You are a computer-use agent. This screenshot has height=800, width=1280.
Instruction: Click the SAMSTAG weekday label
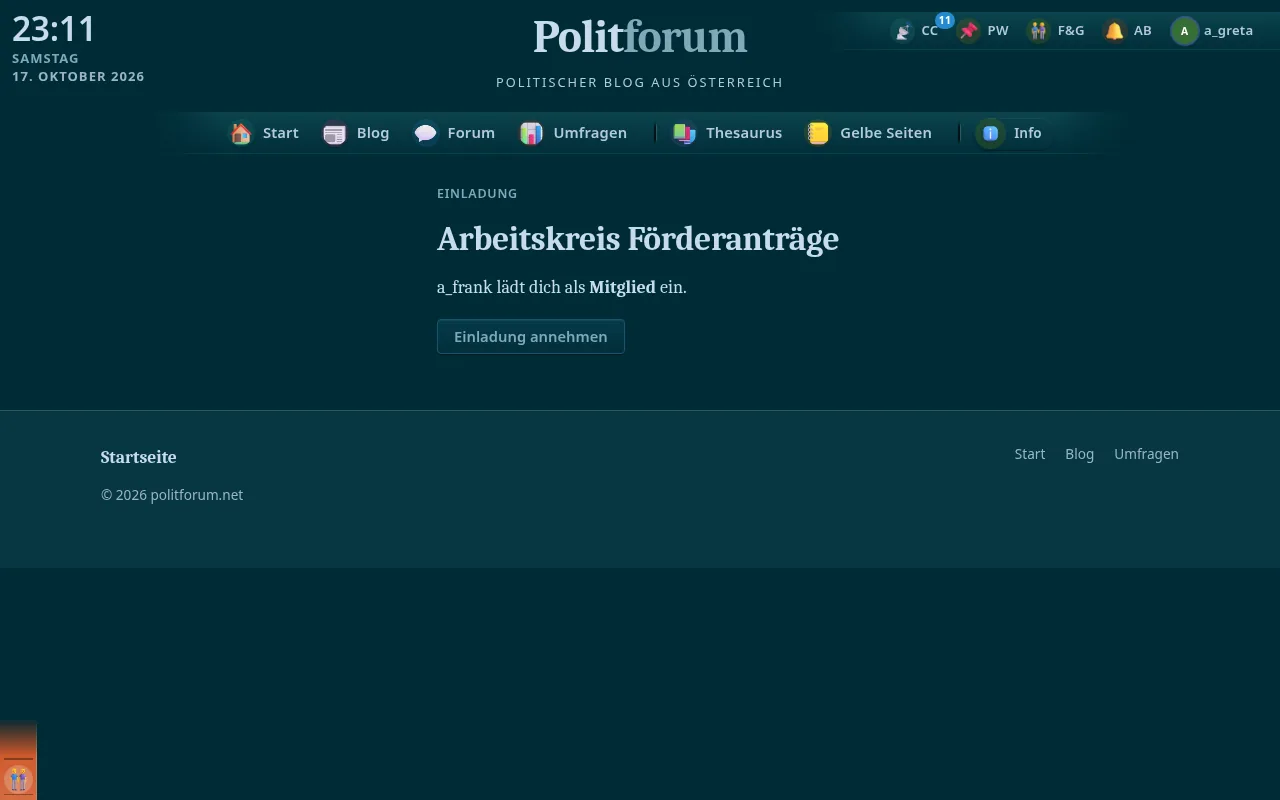[45, 58]
